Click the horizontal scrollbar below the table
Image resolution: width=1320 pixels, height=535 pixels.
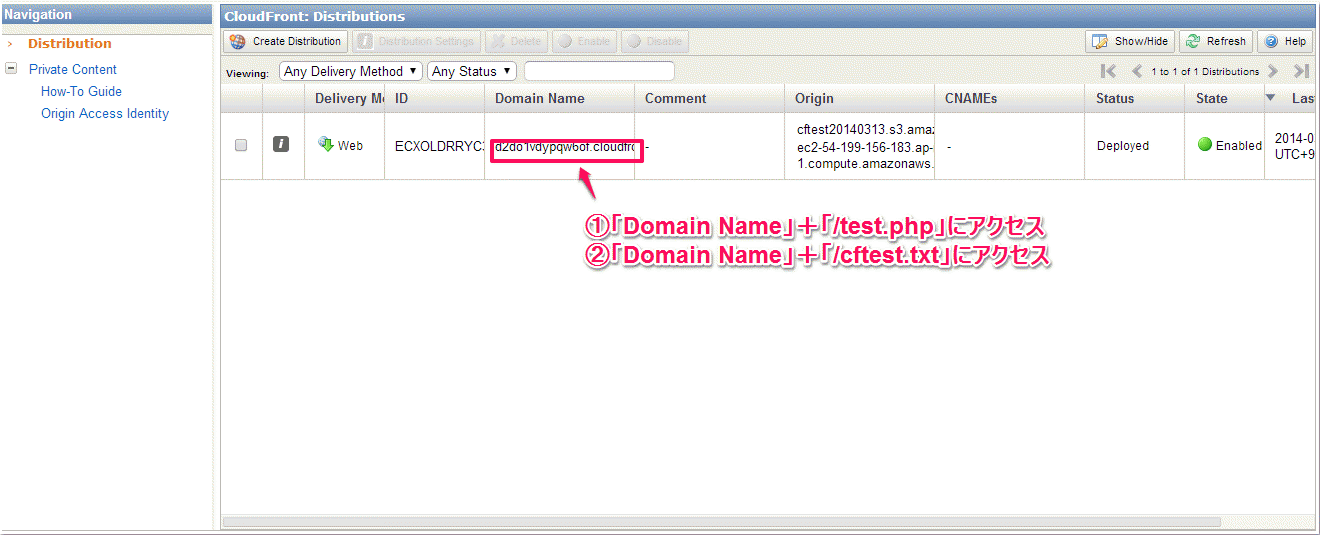pyautogui.click(x=720, y=522)
